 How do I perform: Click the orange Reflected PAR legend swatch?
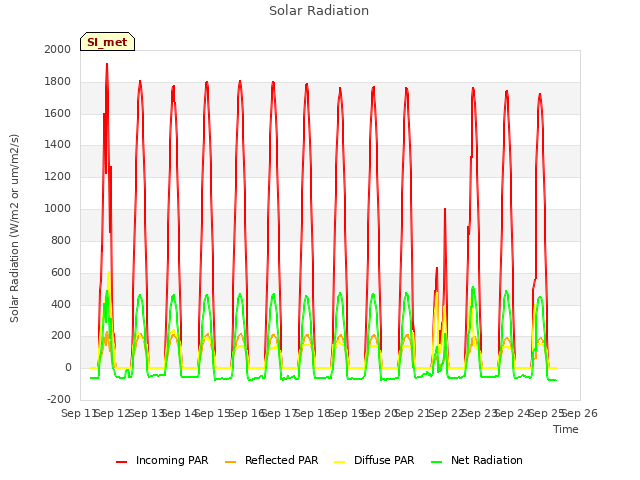tap(231, 462)
